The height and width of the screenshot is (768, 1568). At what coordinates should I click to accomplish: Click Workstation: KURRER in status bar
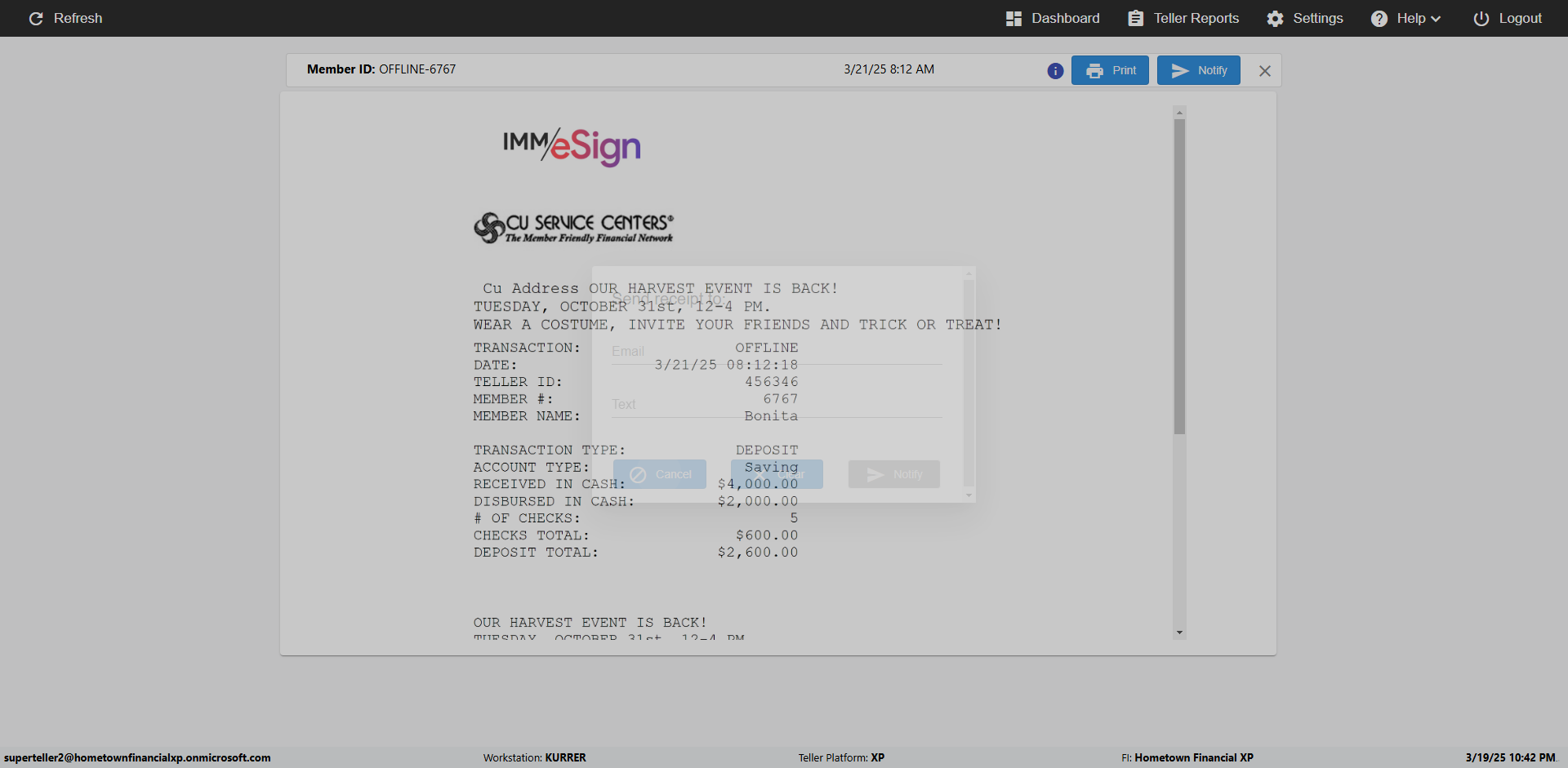[535, 757]
